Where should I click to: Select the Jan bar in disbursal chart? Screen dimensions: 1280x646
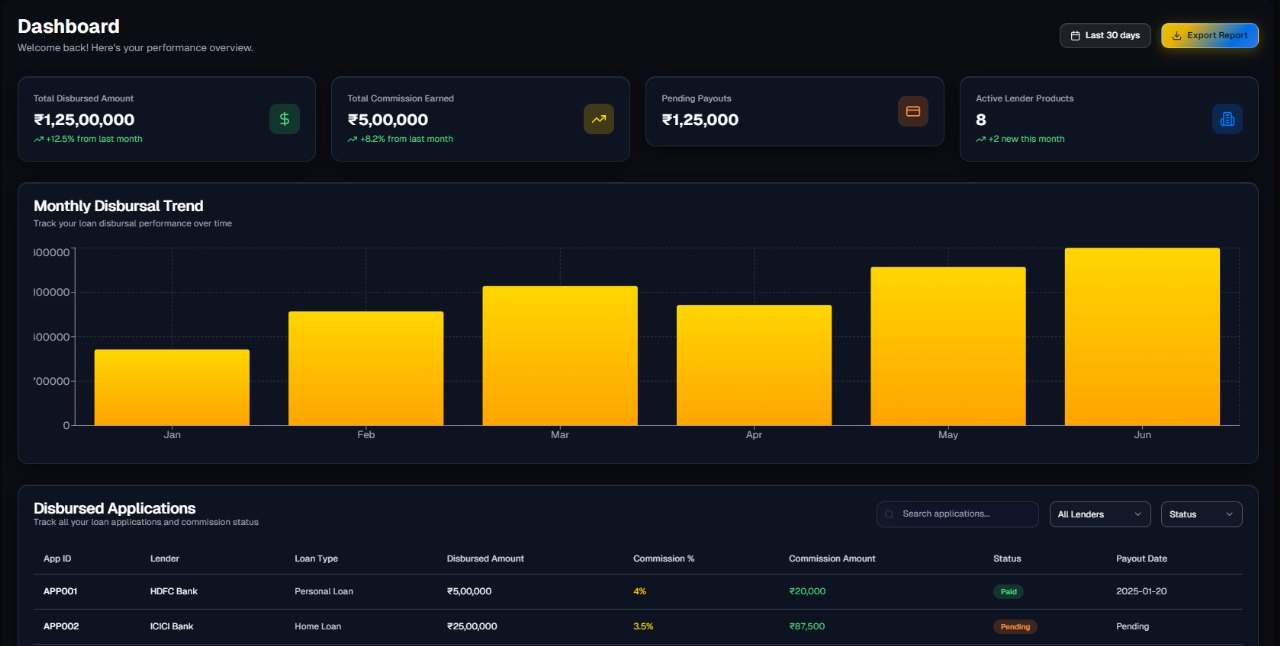point(172,387)
